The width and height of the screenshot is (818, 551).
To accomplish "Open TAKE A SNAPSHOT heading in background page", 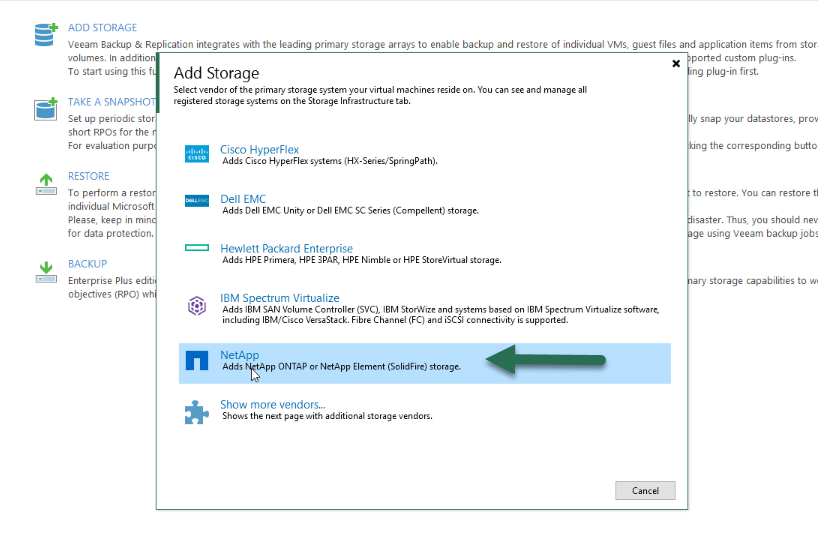I will tap(112, 102).
